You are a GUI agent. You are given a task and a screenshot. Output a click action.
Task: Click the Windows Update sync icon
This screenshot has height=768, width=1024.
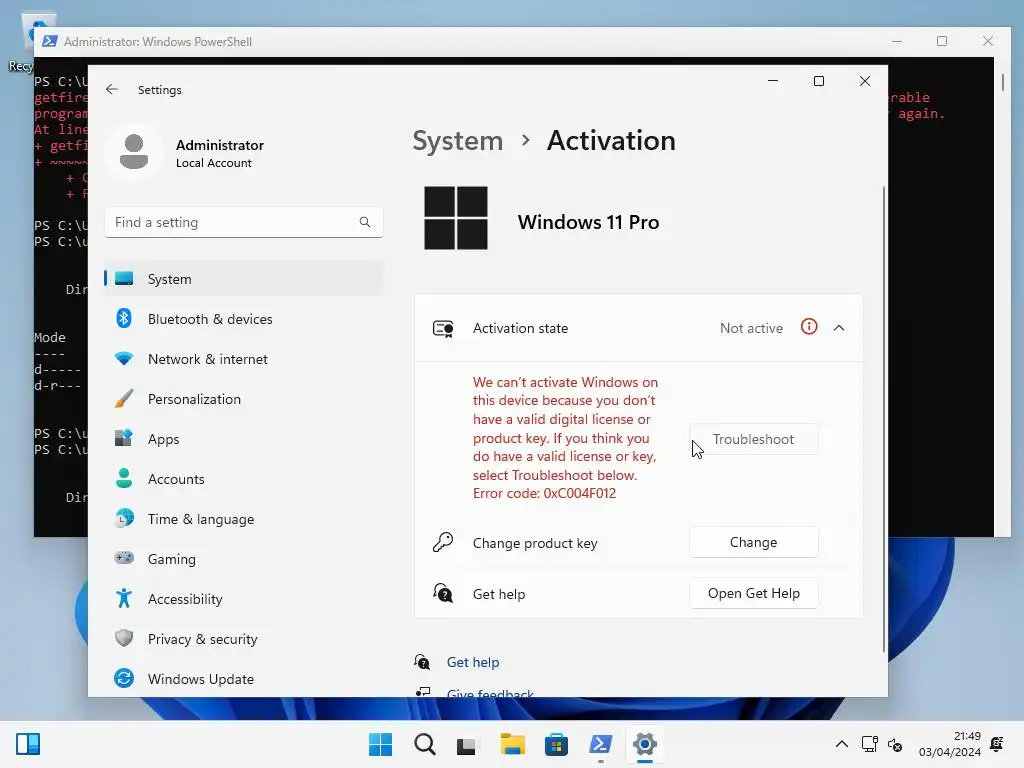click(x=123, y=679)
